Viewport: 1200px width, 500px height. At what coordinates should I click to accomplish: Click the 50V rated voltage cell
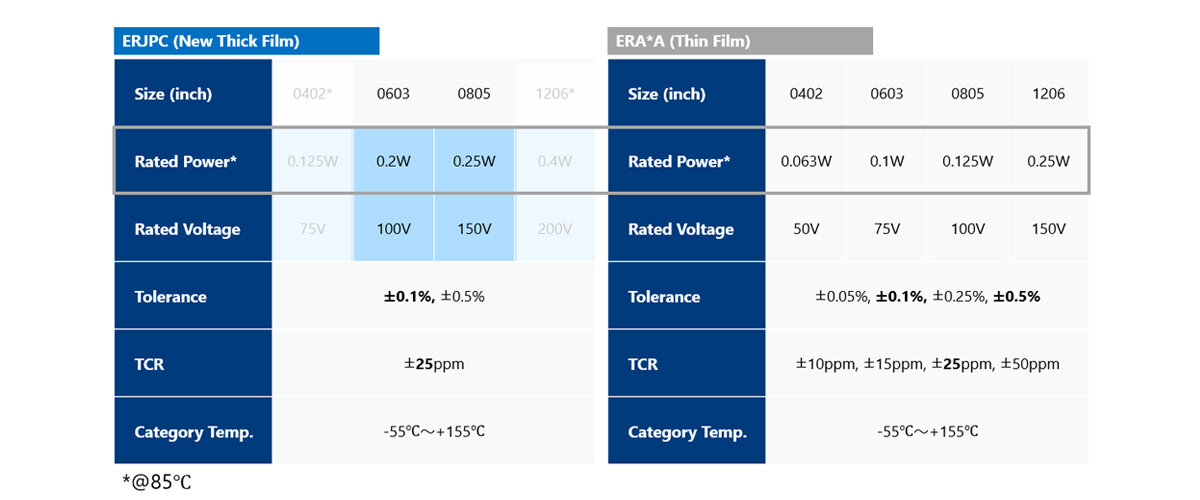pyautogui.click(x=806, y=229)
